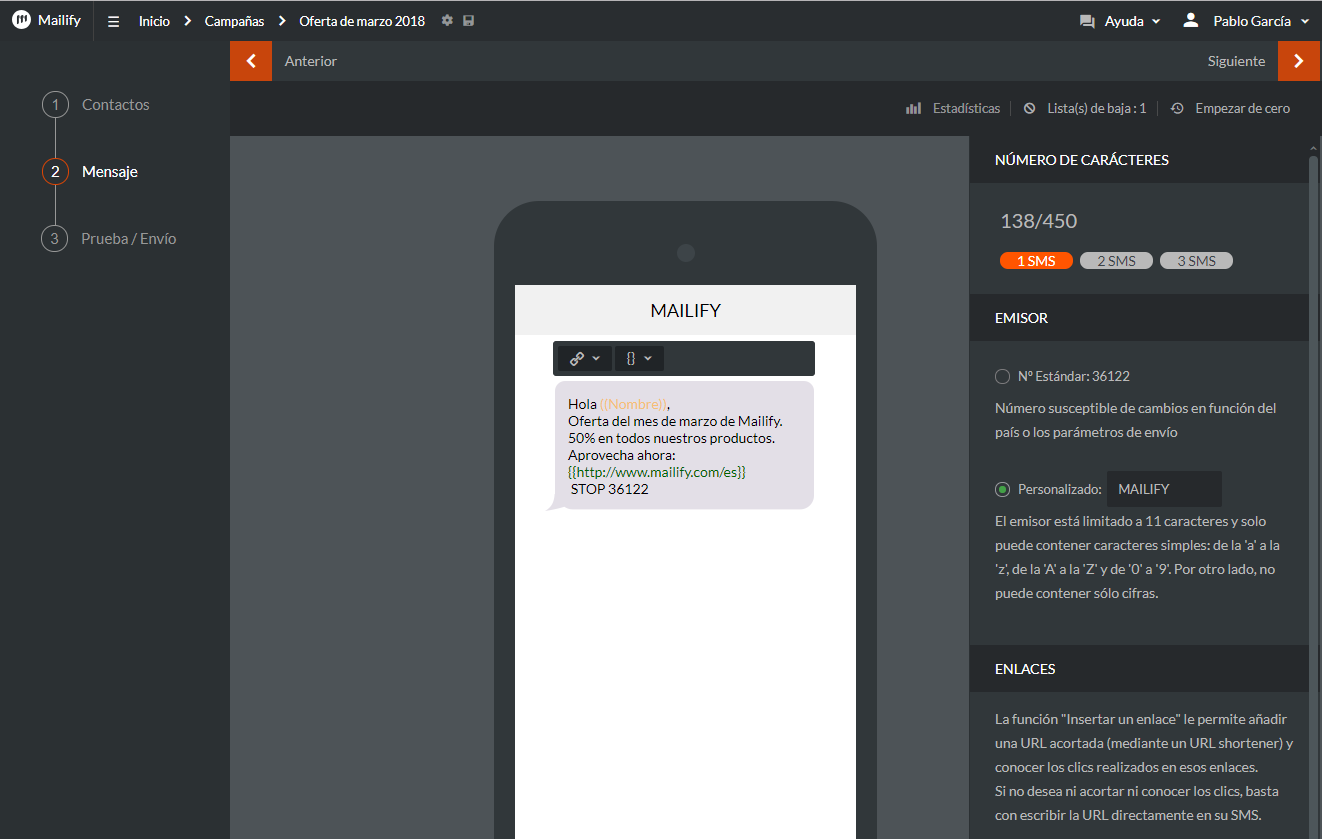Click Empezar de cero text
1322x839 pixels.
(1243, 108)
